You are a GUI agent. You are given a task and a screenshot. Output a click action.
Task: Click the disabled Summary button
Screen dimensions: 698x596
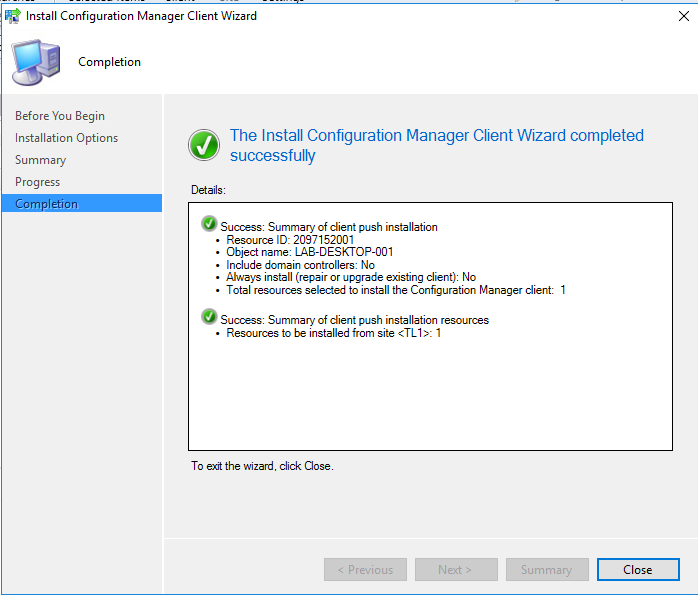(x=547, y=569)
